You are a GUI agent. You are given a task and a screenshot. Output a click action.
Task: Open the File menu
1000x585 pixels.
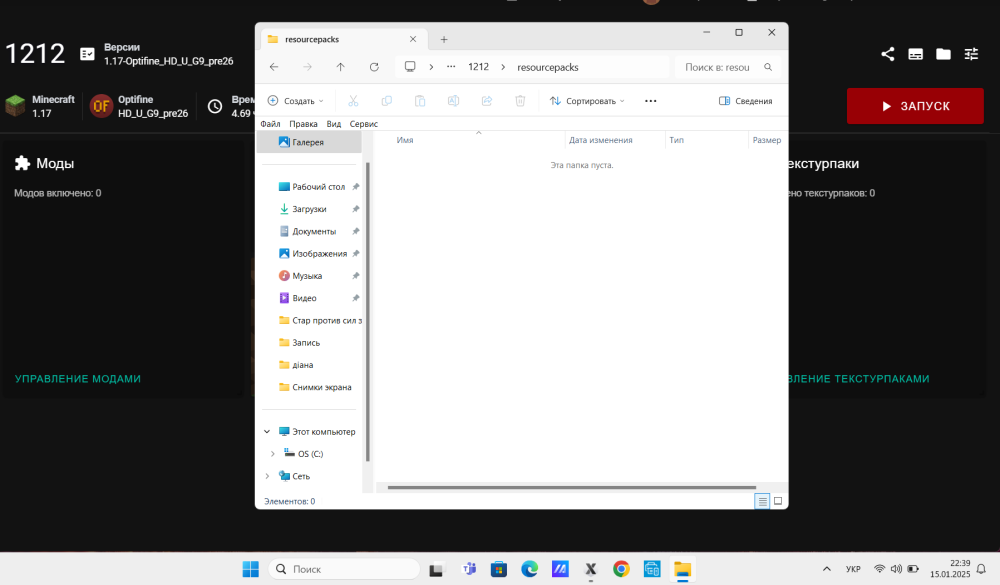270,124
